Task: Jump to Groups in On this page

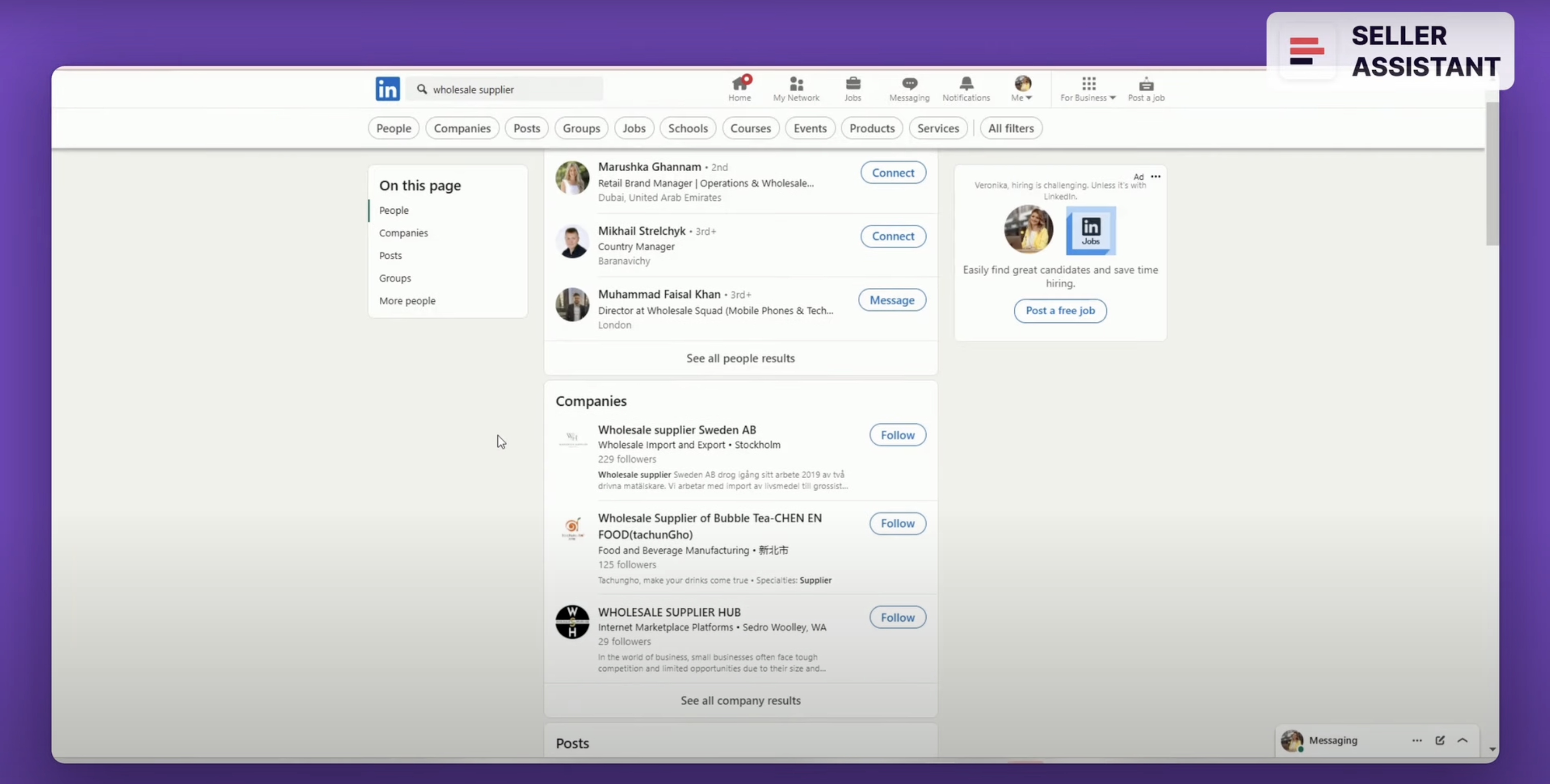Action: tap(395, 278)
